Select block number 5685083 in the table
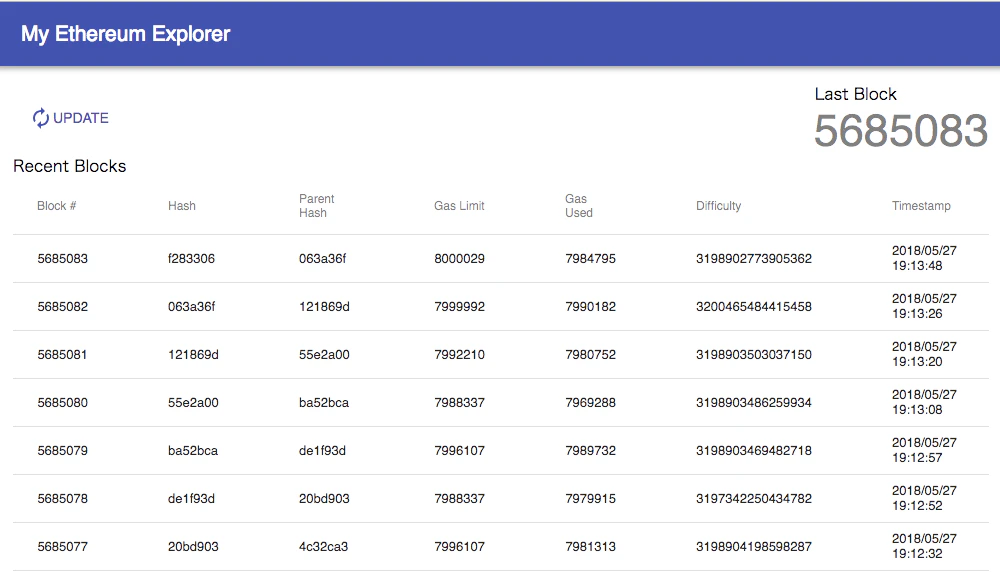 (62, 258)
